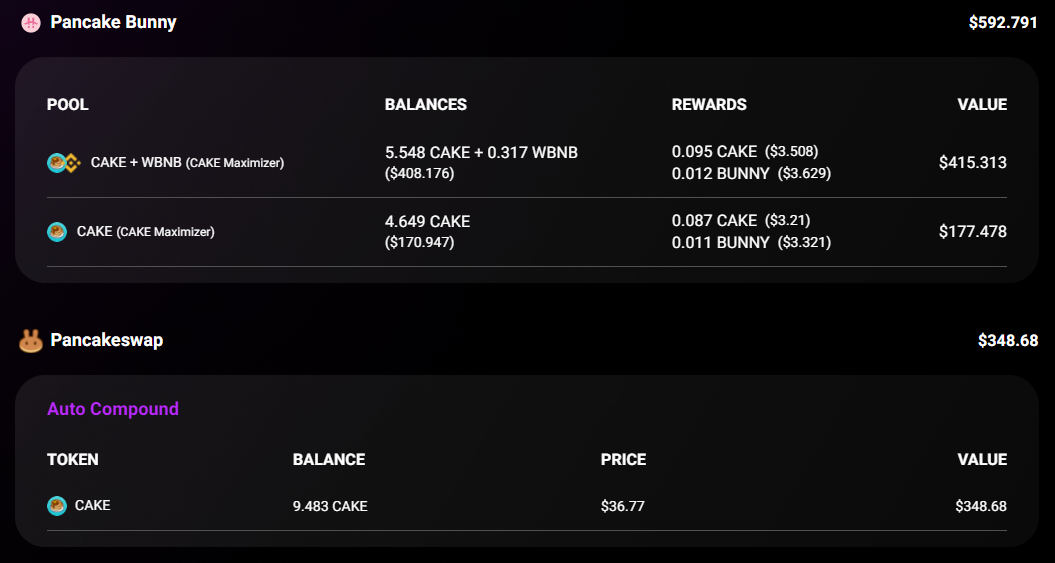The width and height of the screenshot is (1055, 563).
Task: Click the CAKE + WBNB pair token icon
Action: [x=64, y=163]
